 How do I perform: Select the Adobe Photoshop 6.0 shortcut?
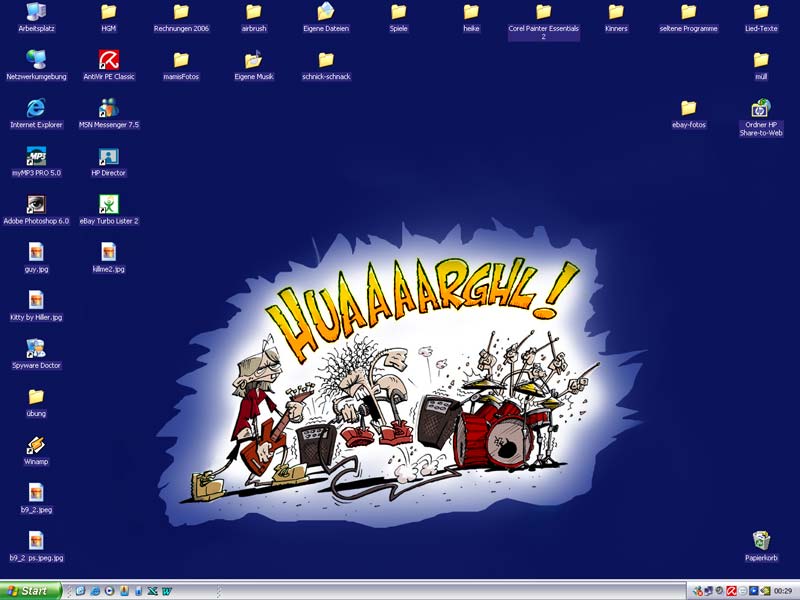click(36, 204)
